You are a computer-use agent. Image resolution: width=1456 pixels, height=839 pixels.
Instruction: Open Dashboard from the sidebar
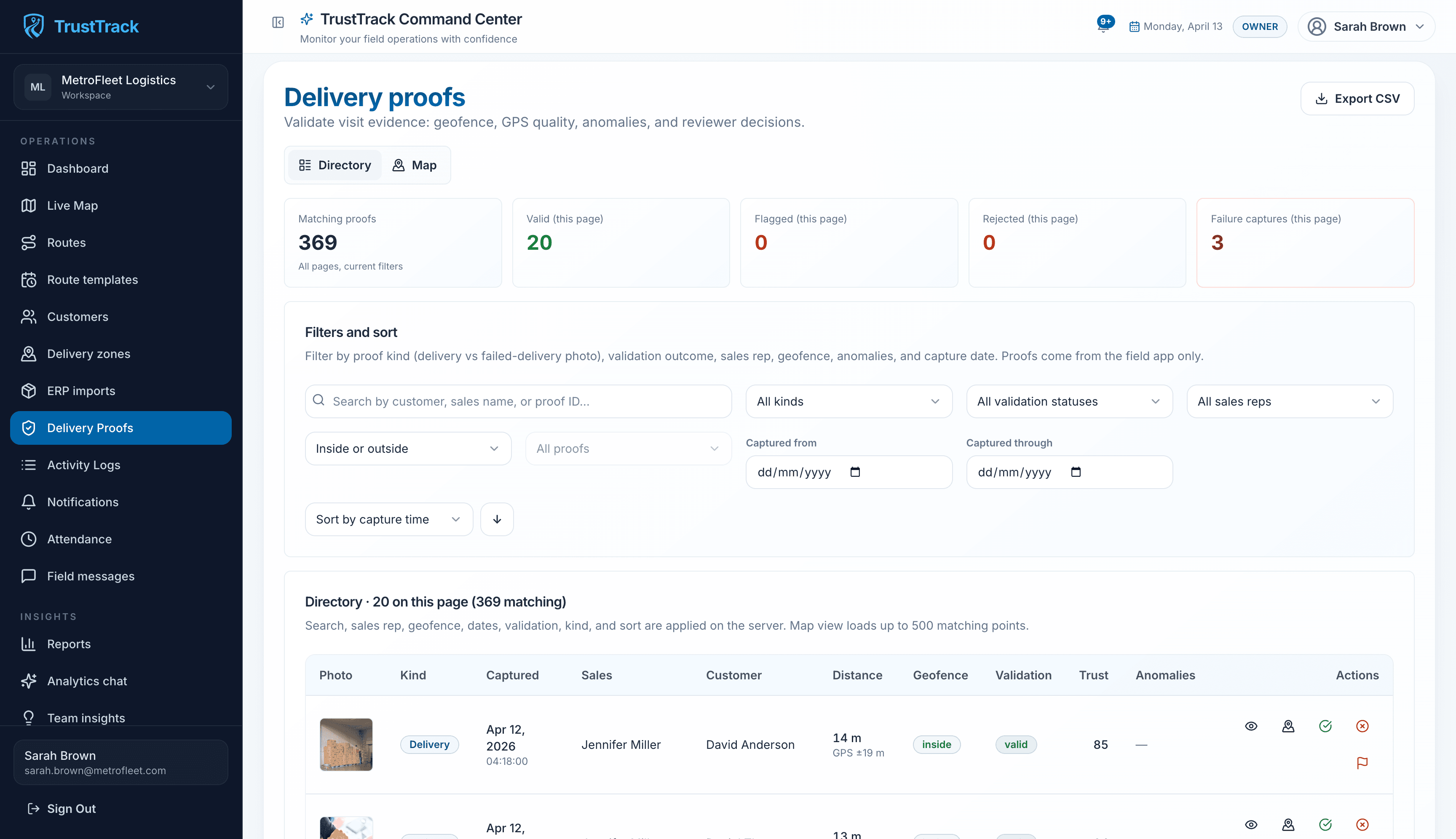[121, 168]
